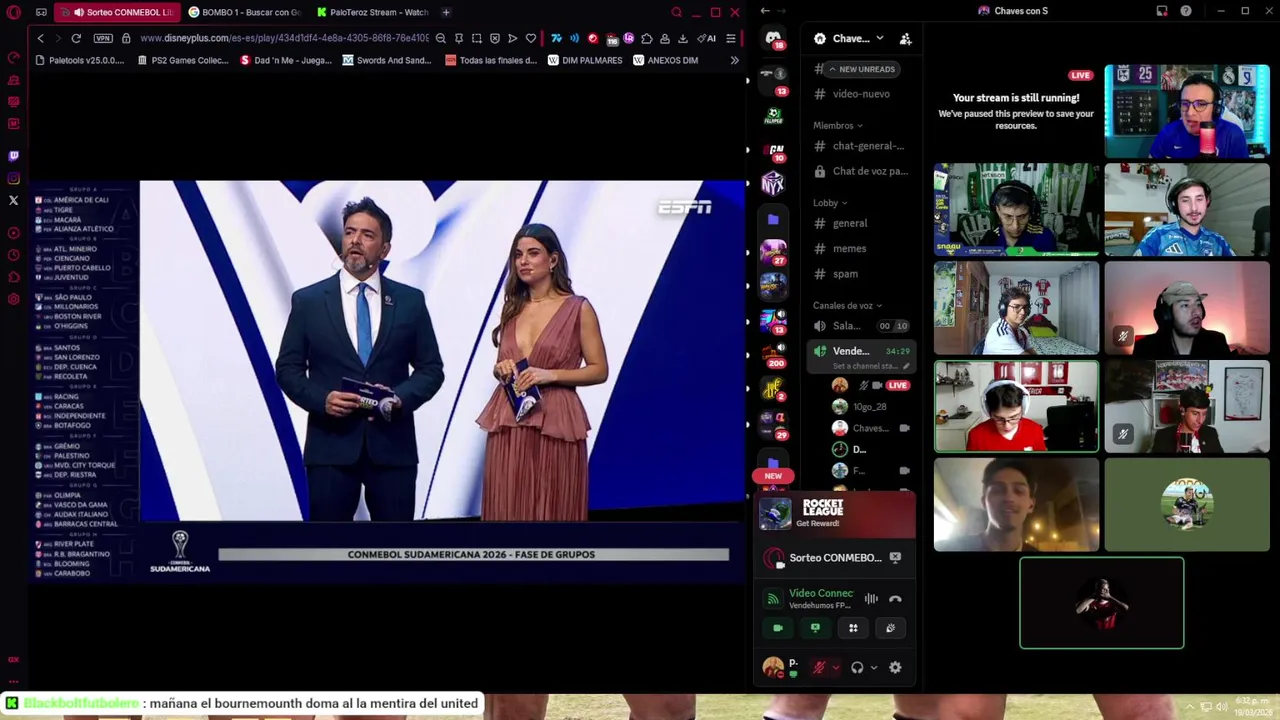
Task: Select the Sorteo CONMEBOL tab
Action: [116, 12]
